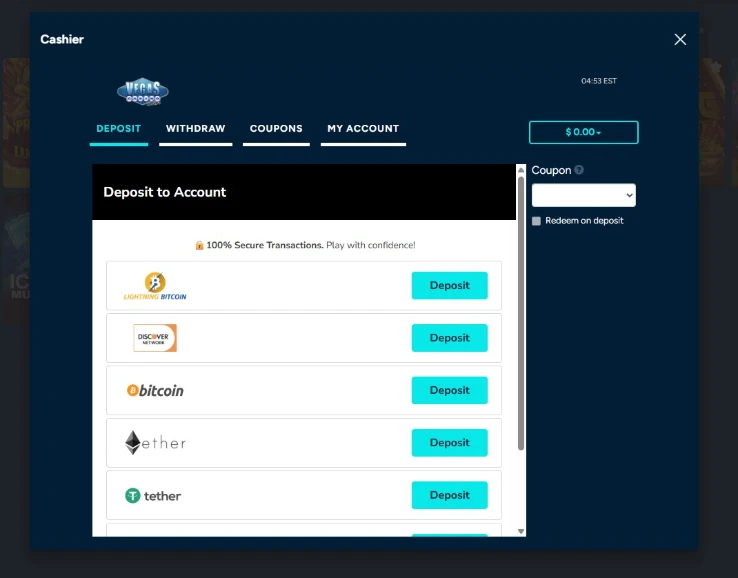Click the Vegas Casino logo
Viewport: 738px width, 578px height.
pos(143,92)
